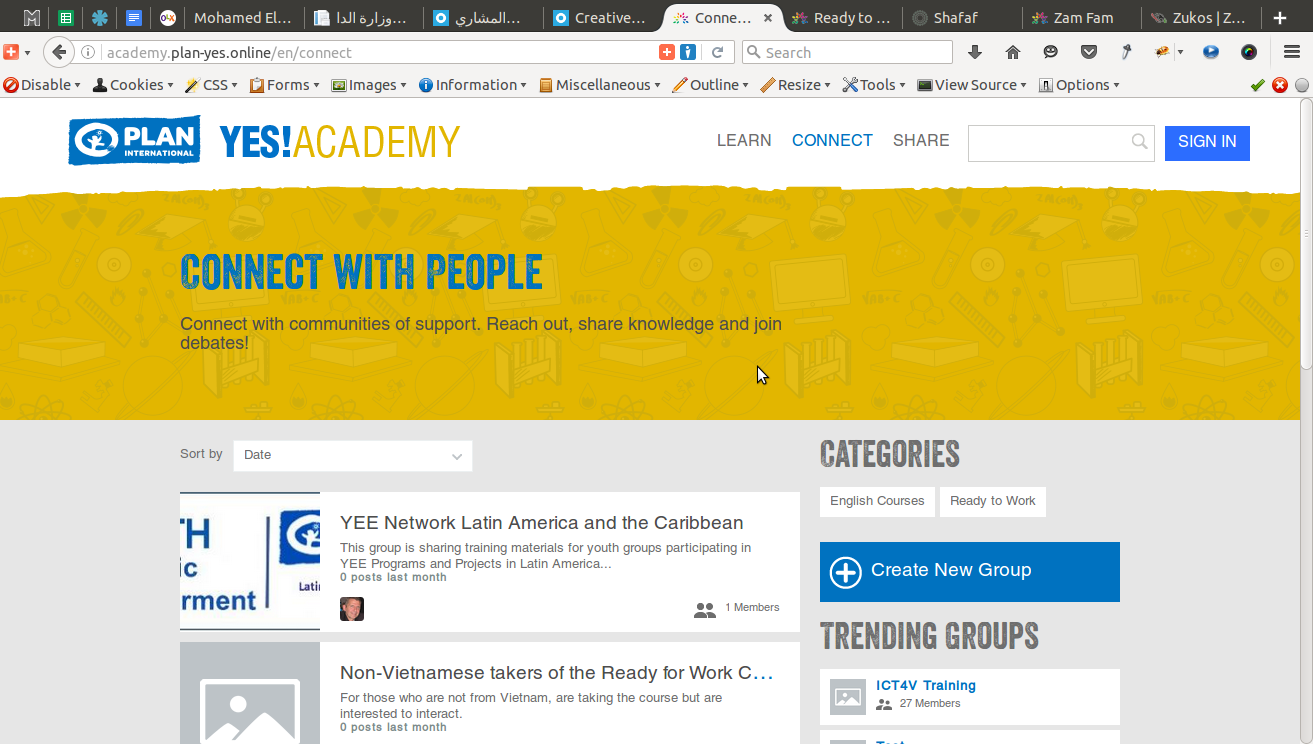
Task: Open the round color wheel extension icon
Action: (x=1249, y=52)
